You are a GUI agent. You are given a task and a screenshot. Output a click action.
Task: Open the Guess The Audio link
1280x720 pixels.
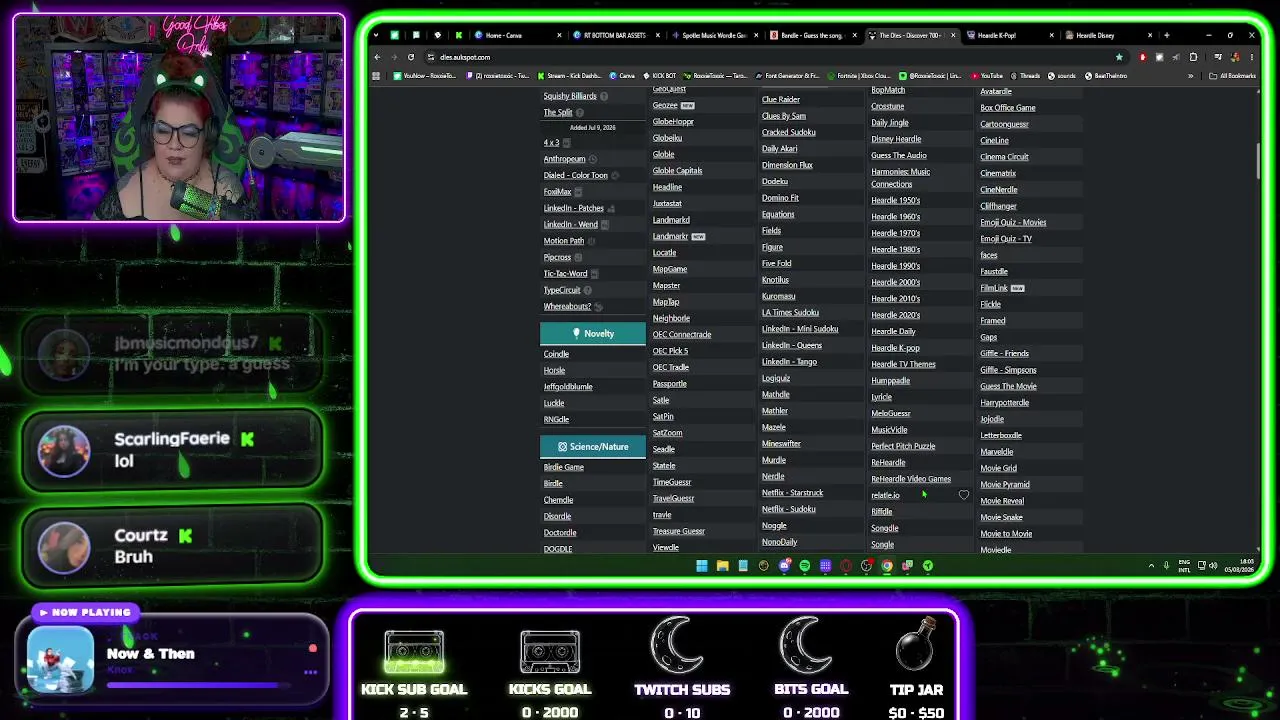pos(899,155)
